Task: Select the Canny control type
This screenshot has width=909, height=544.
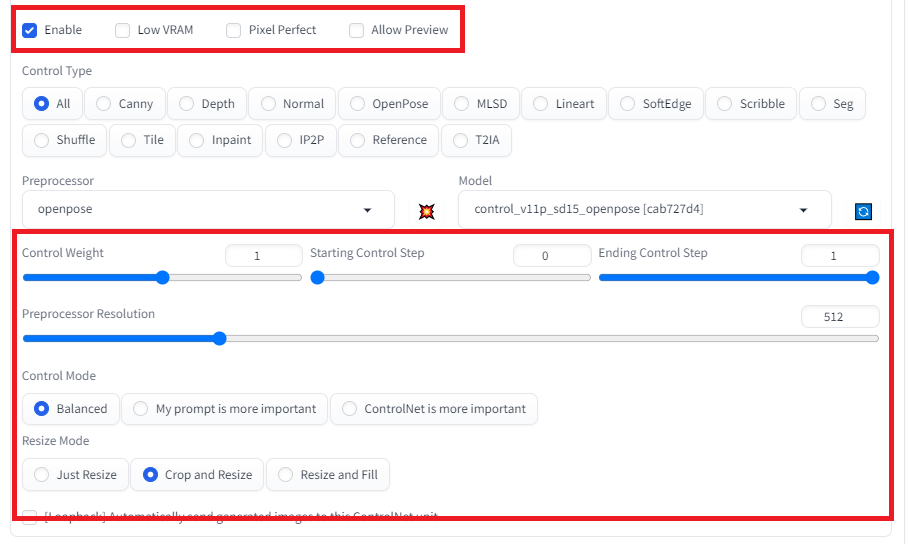Action: 124,103
